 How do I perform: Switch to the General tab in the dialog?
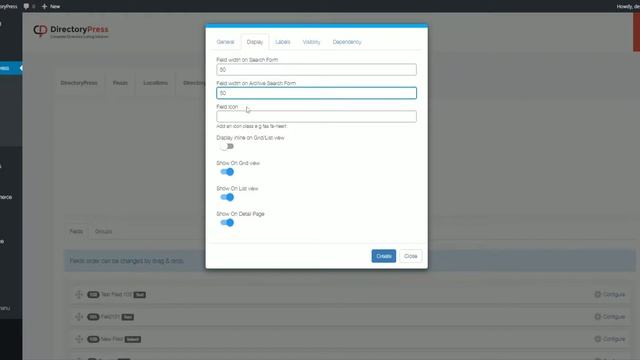tap(225, 42)
